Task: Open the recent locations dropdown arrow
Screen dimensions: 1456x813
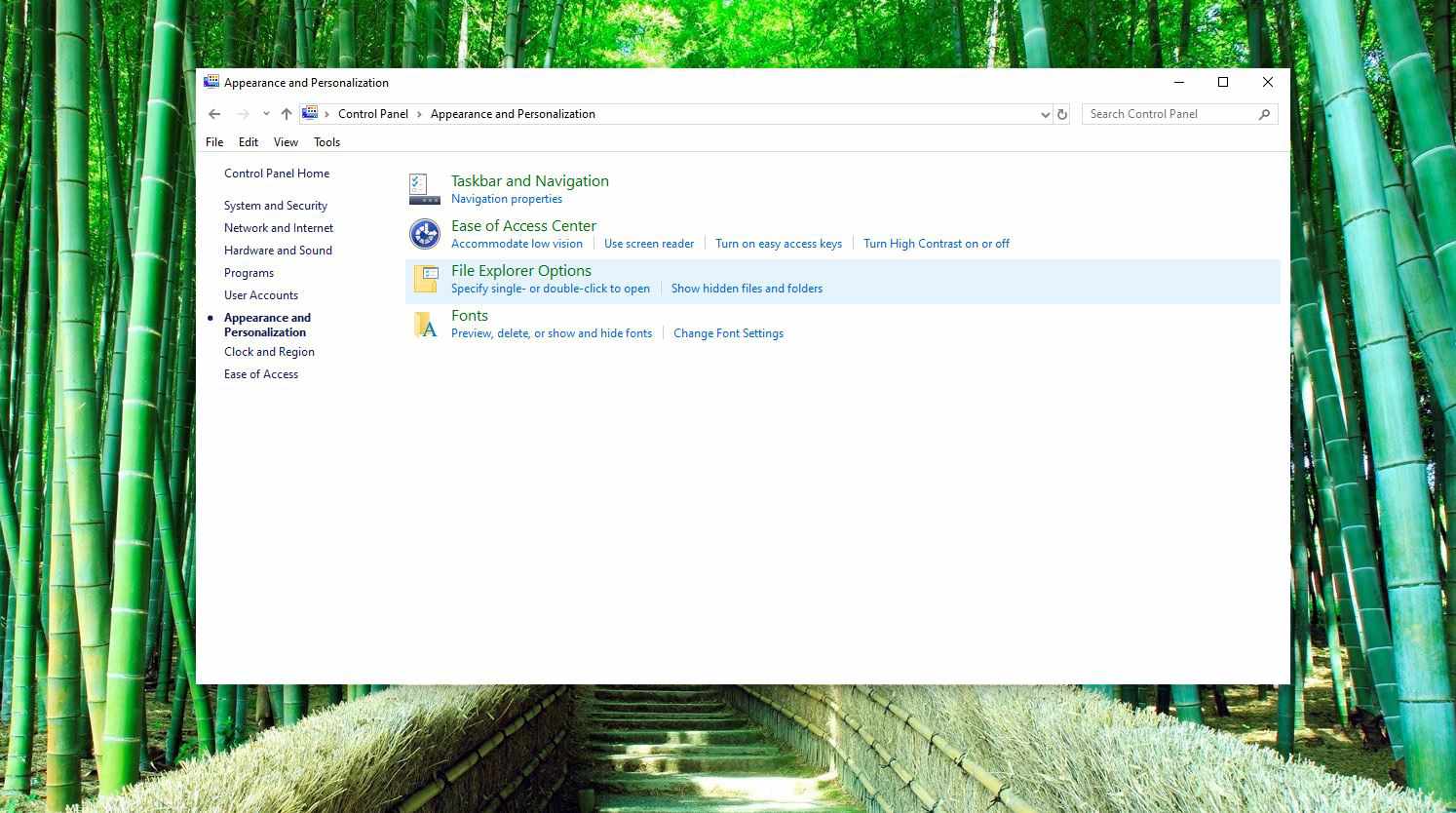Action: 266,114
